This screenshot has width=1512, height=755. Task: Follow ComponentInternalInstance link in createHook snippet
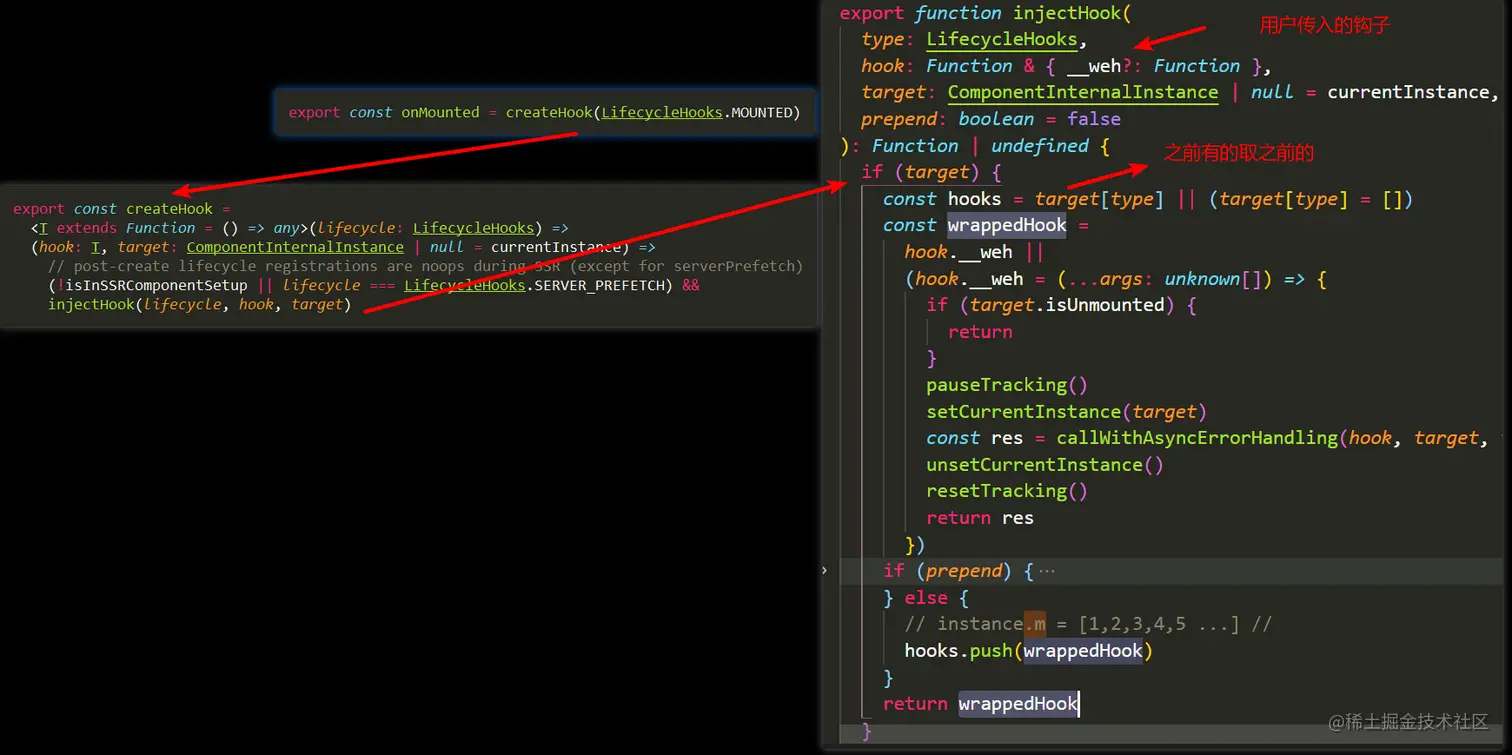pyautogui.click(x=295, y=247)
